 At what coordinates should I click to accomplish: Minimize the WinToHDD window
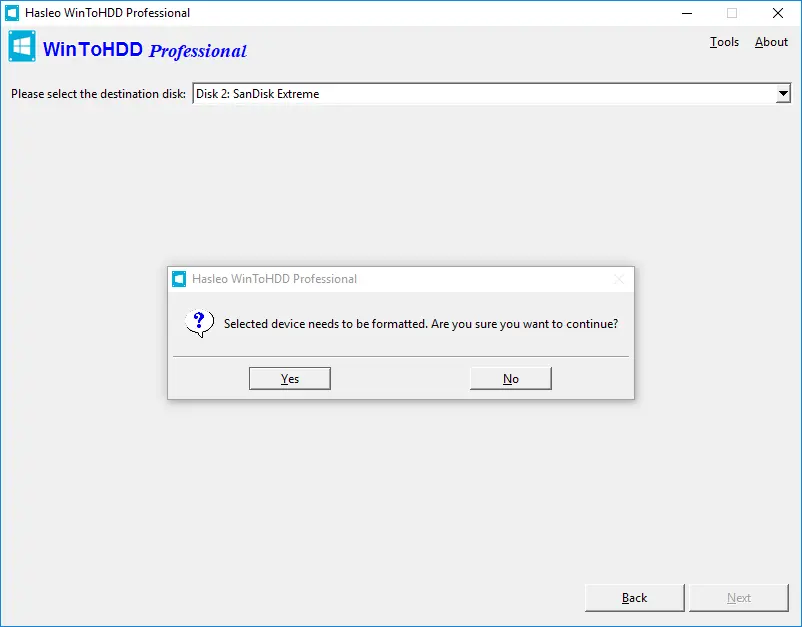pos(687,13)
